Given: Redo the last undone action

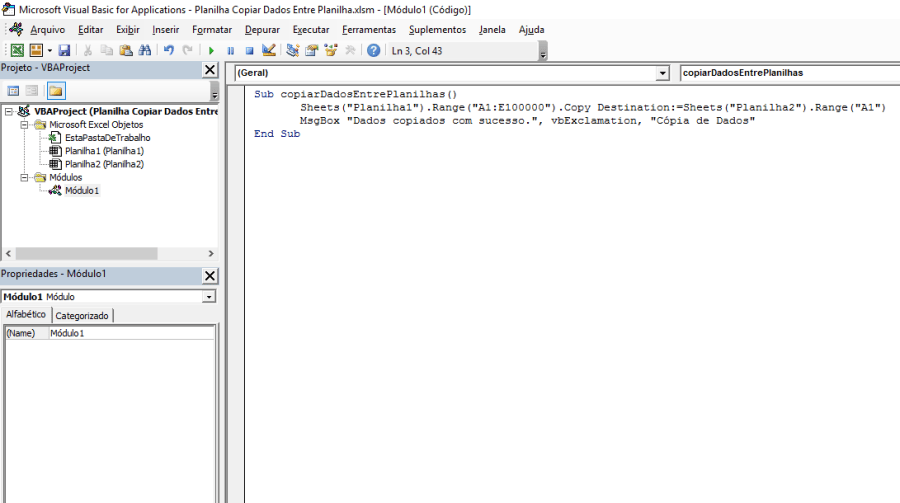Looking at the screenshot, I should (188, 51).
